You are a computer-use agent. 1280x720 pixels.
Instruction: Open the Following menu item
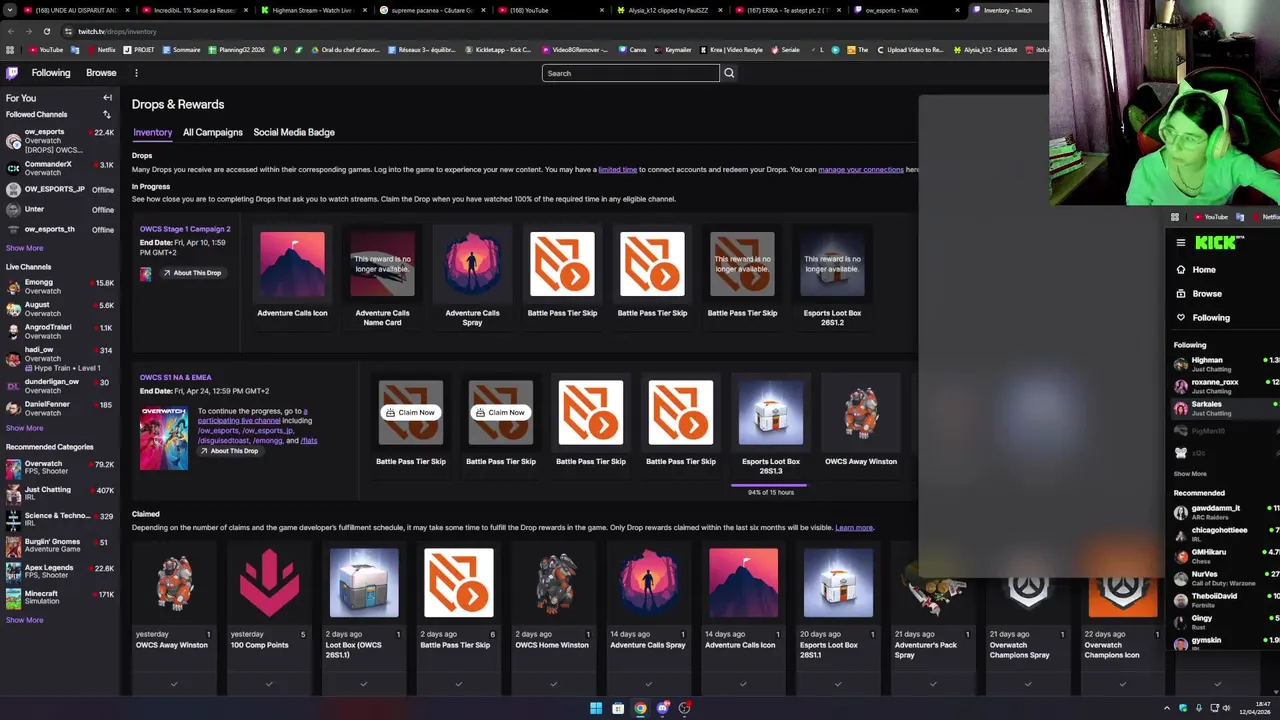[51, 73]
